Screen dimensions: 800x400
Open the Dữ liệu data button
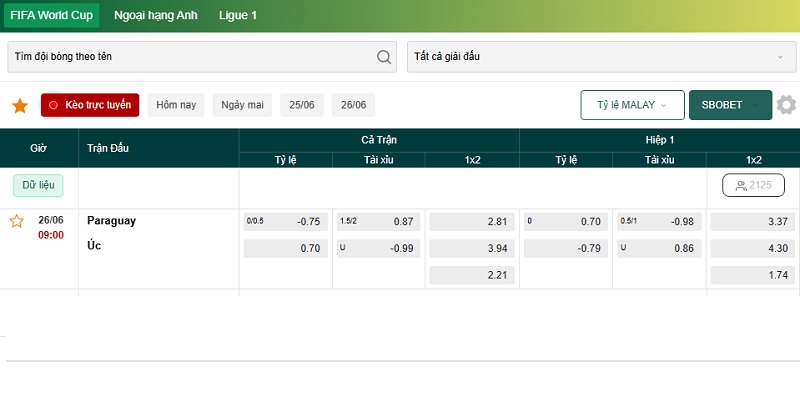(x=38, y=185)
